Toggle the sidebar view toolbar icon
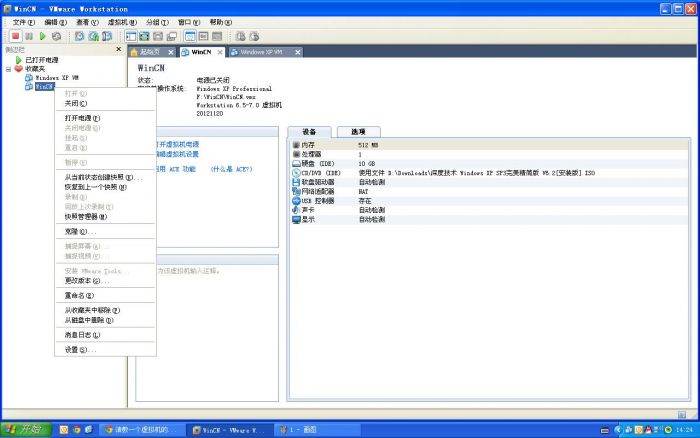This screenshot has width=700, height=438. click(x=131, y=36)
